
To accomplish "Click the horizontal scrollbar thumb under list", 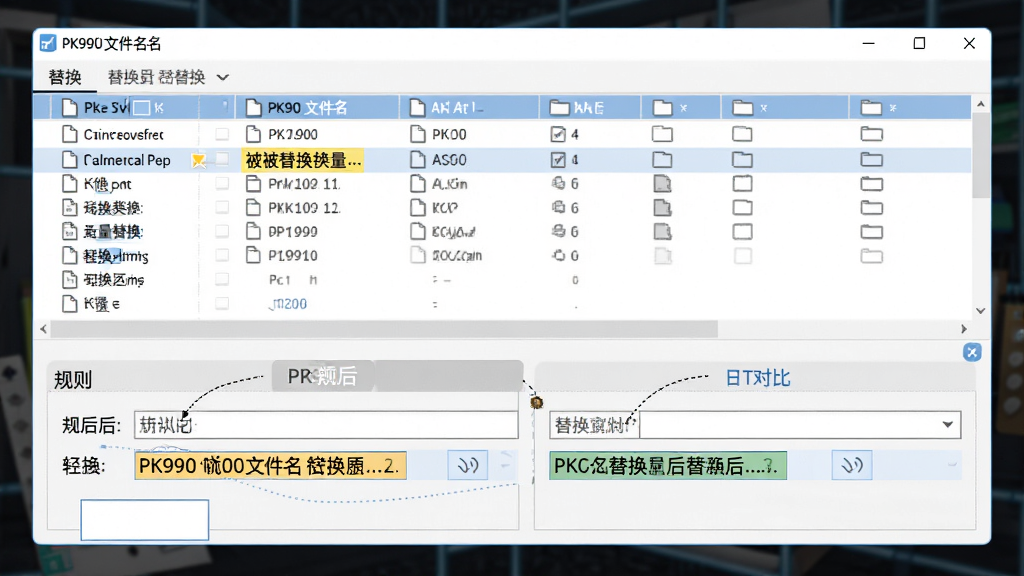I will [x=384, y=328].
